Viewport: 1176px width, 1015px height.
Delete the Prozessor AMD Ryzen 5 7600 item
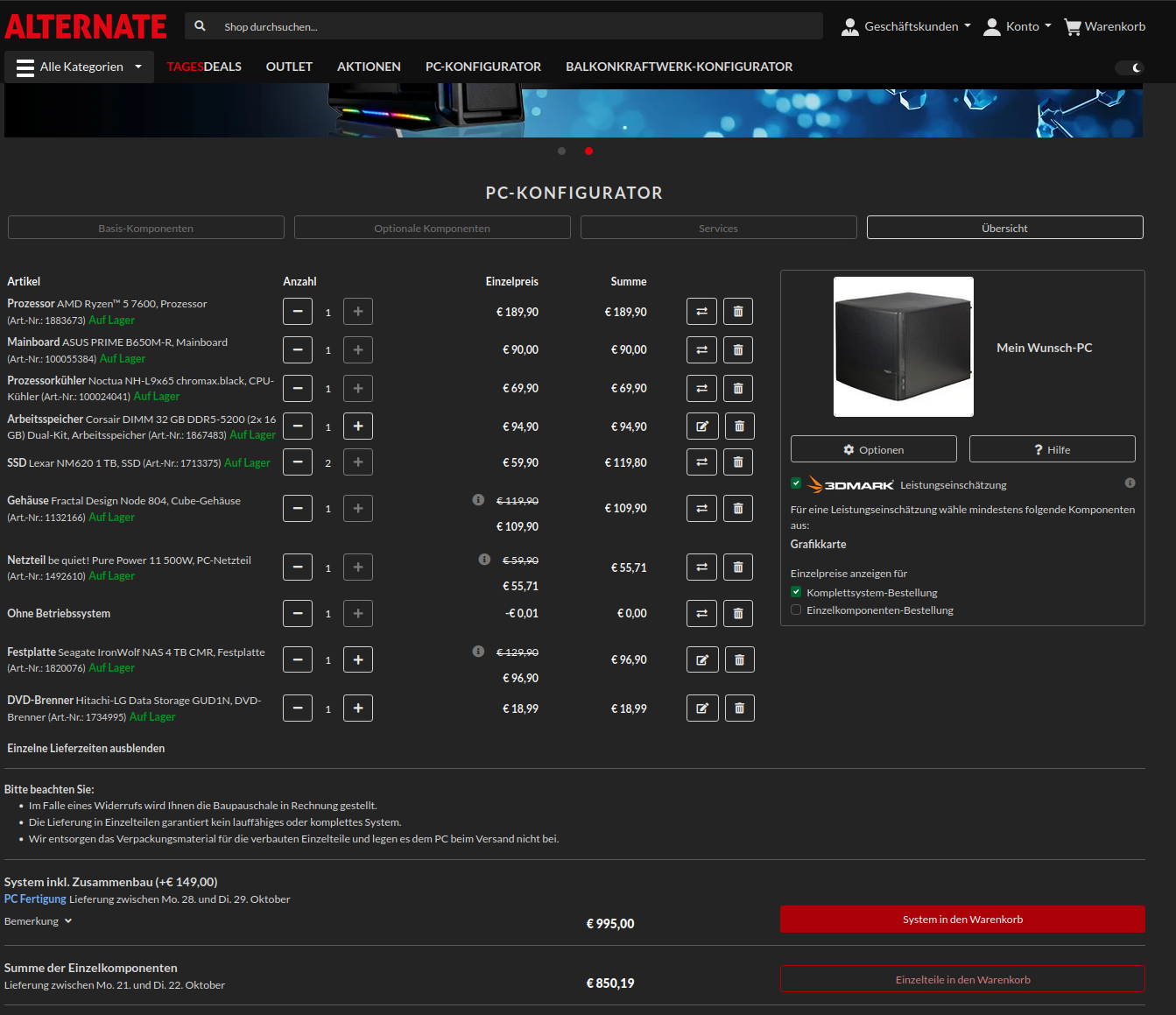(x=738, y=312)
